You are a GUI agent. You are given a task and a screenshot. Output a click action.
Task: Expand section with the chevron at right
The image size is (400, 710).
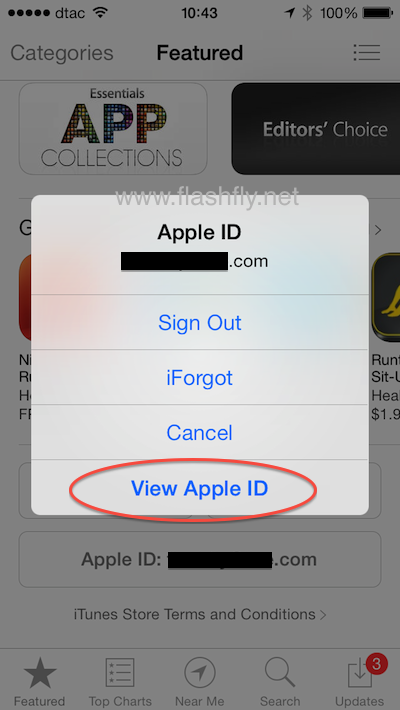pyautogui.click(x=378, y=230)
